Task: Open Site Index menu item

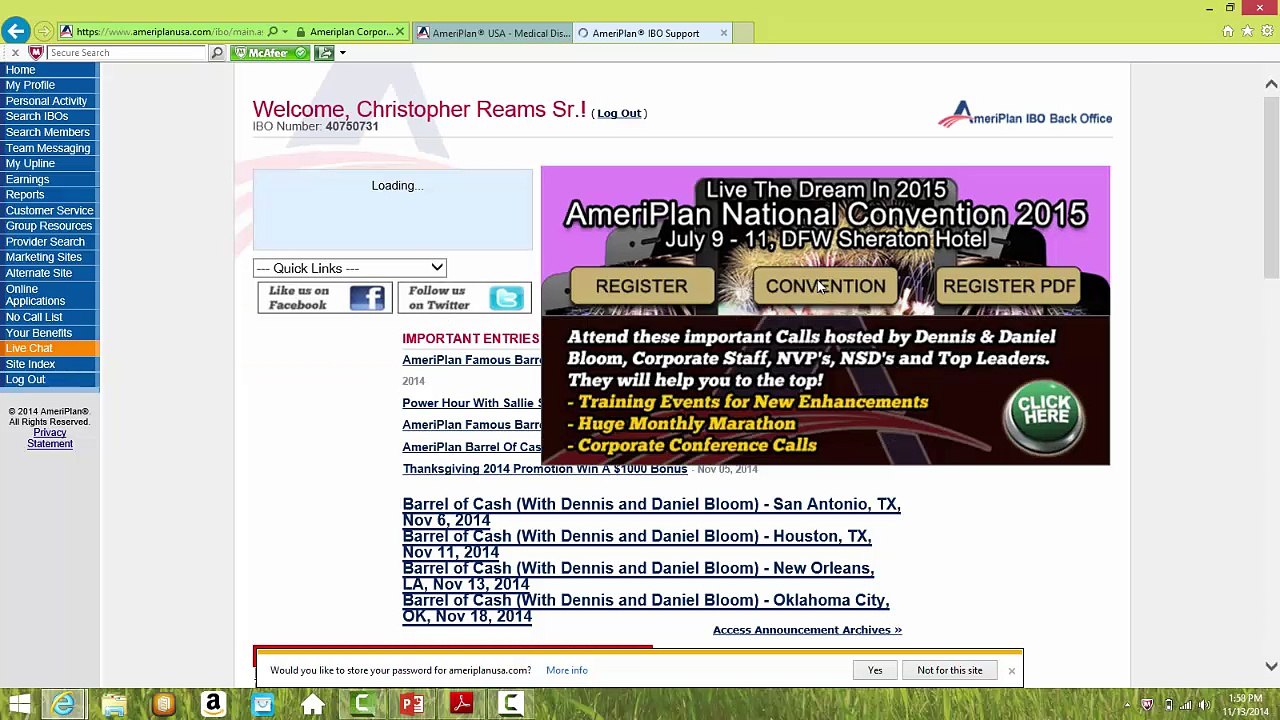Action: (x=49, y=364)
